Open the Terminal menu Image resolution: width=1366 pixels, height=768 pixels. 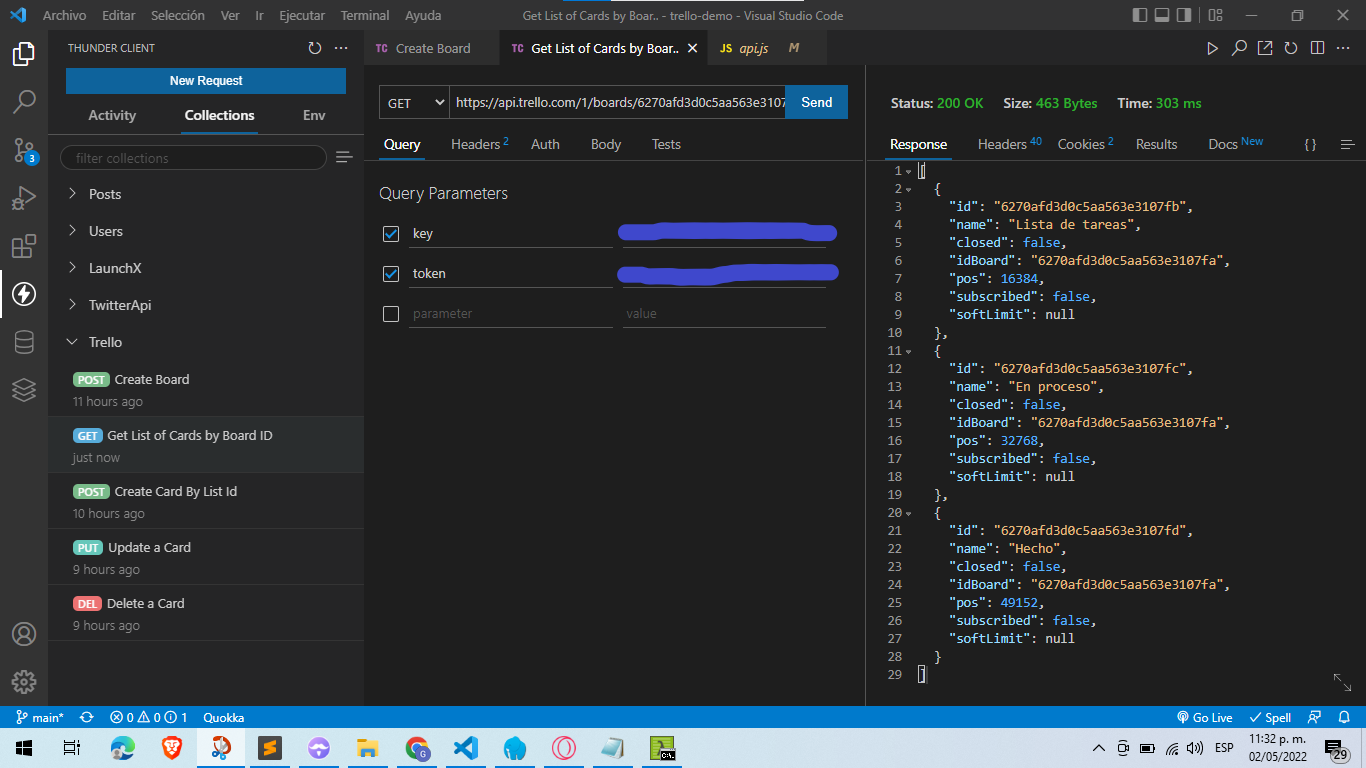point(364,16)
